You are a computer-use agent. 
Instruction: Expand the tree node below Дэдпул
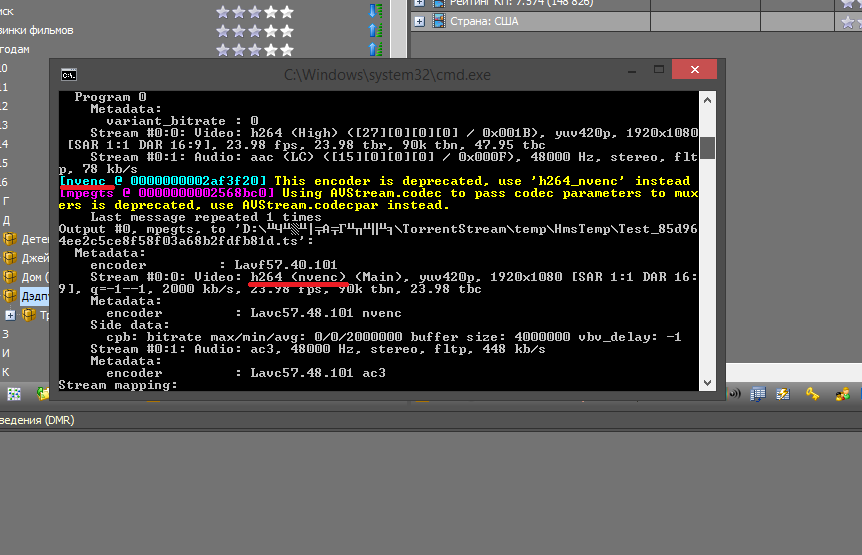click(x=10, y=315)
